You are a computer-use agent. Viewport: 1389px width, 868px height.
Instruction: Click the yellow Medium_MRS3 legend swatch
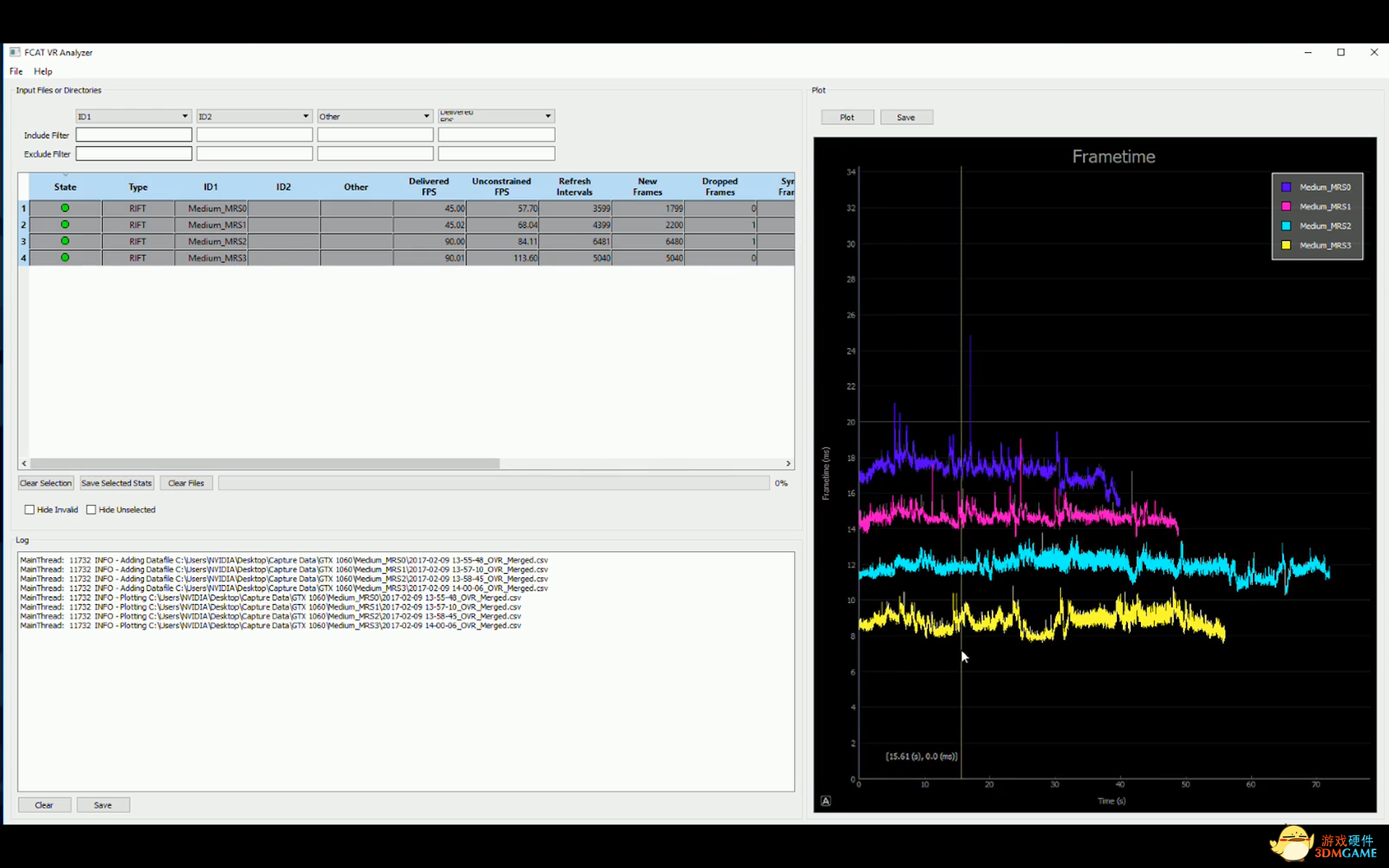coord(1286,245)
